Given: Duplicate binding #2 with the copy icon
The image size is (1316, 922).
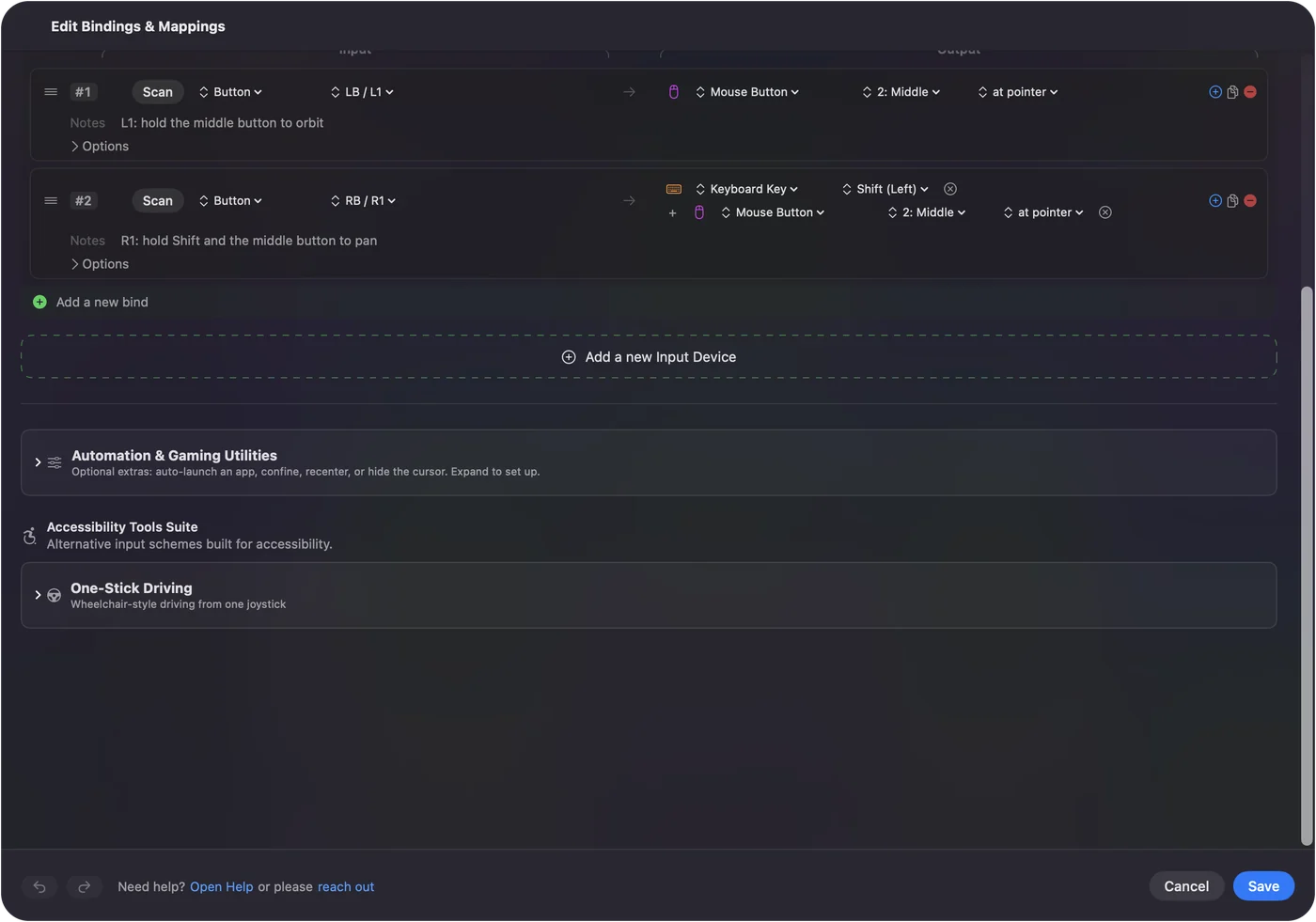Looking at the screenshot, I should click(x=1232, y=201).
